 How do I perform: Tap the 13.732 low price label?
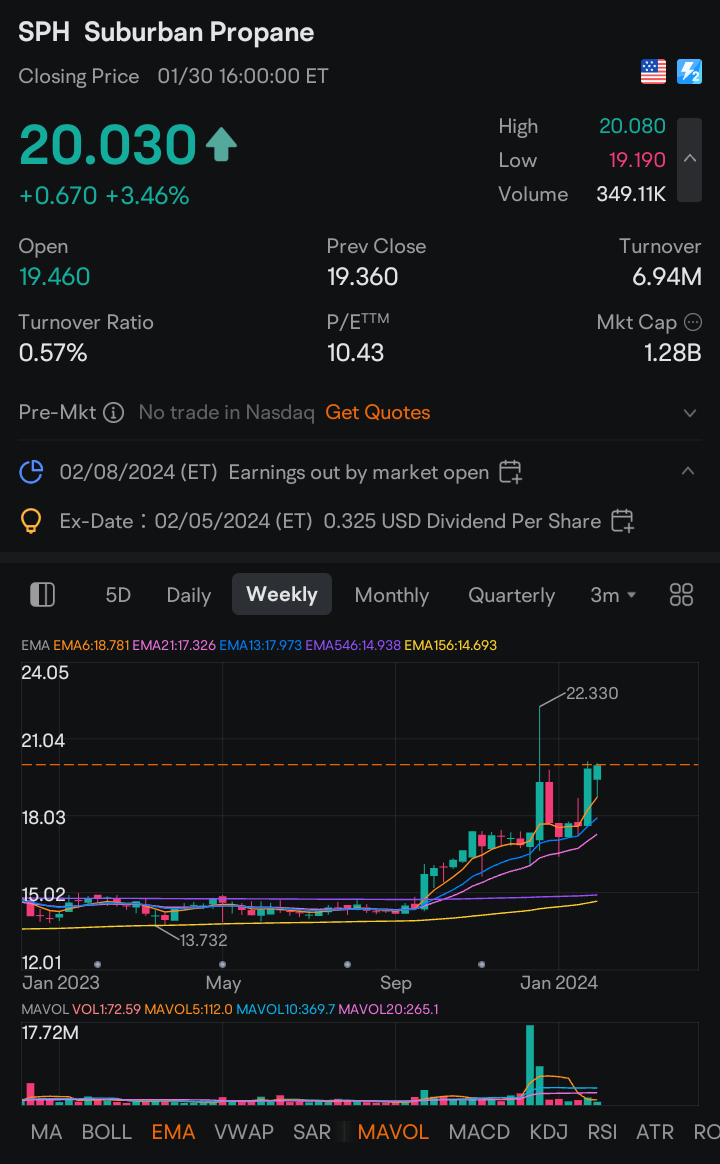tap(203, 940)
